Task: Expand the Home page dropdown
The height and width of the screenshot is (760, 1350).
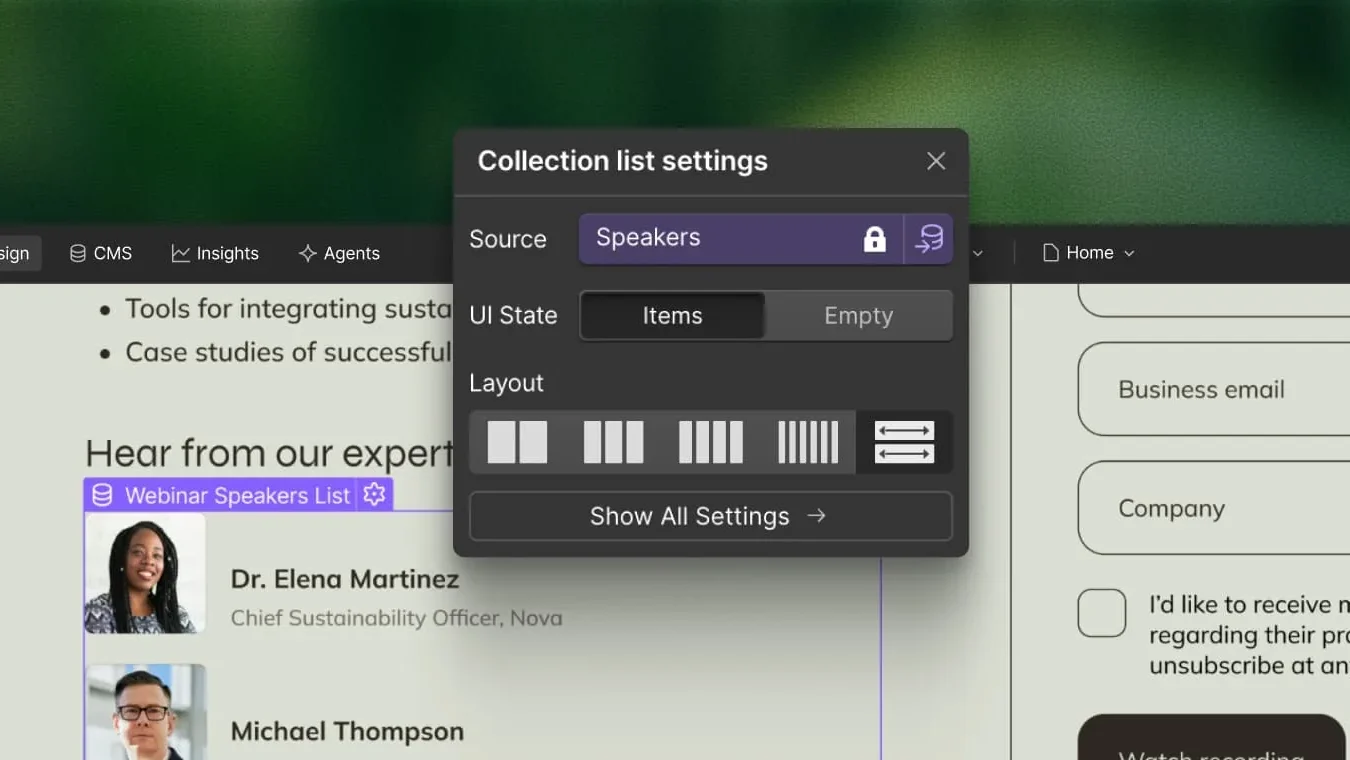Action: (1089, 253)
